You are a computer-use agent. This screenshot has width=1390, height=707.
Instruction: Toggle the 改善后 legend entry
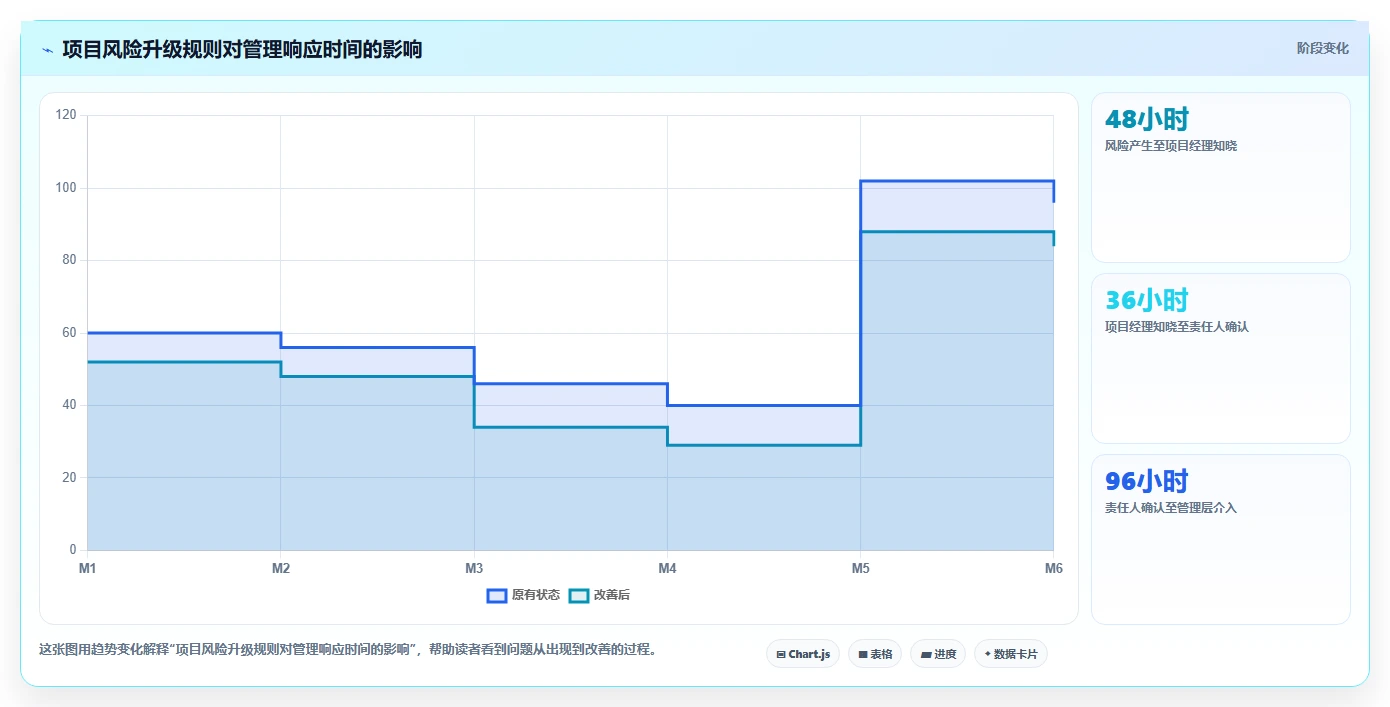[599, 595]
